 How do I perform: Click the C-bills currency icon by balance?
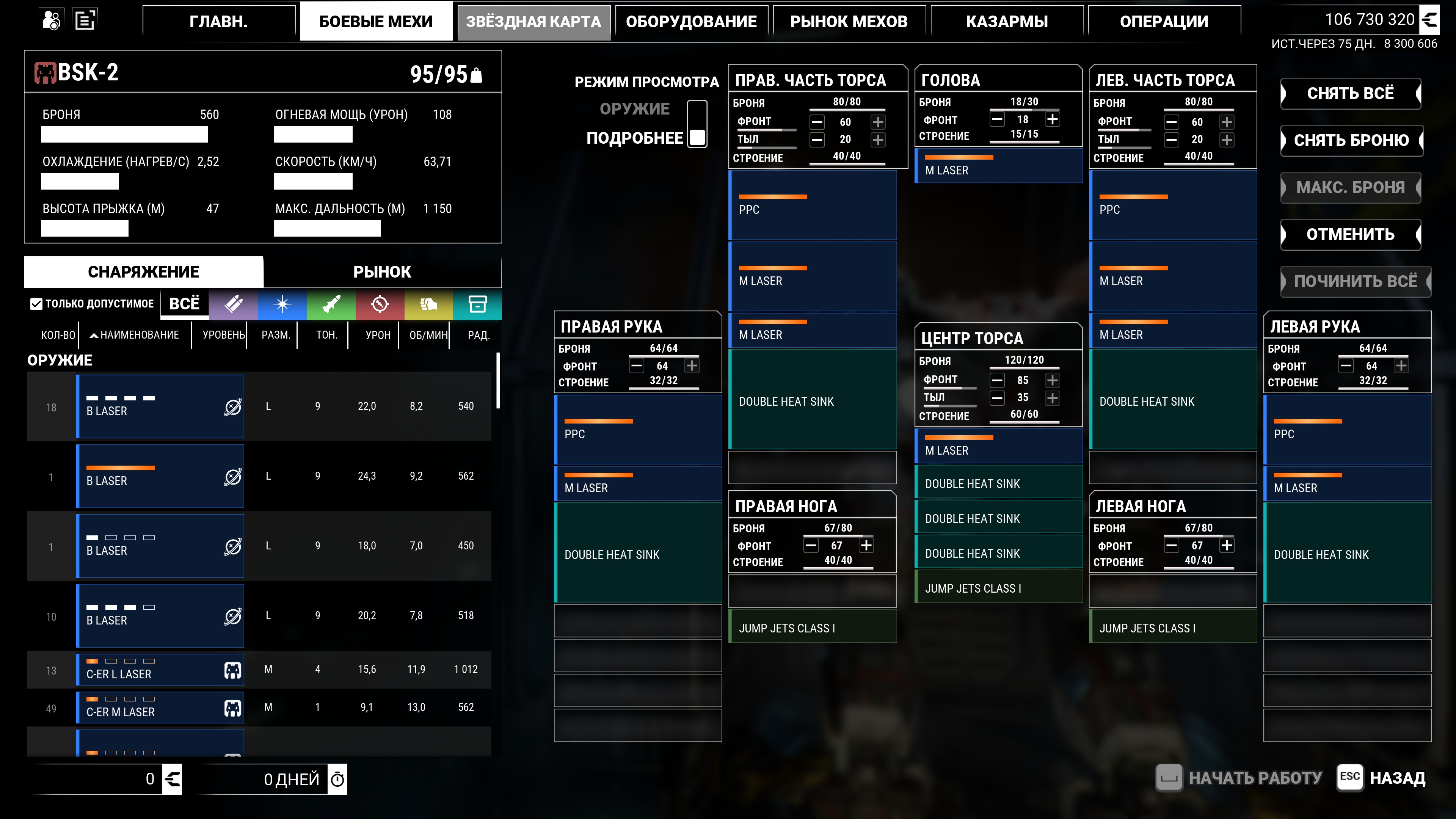pyautogui.click(x=1430, y=20)
